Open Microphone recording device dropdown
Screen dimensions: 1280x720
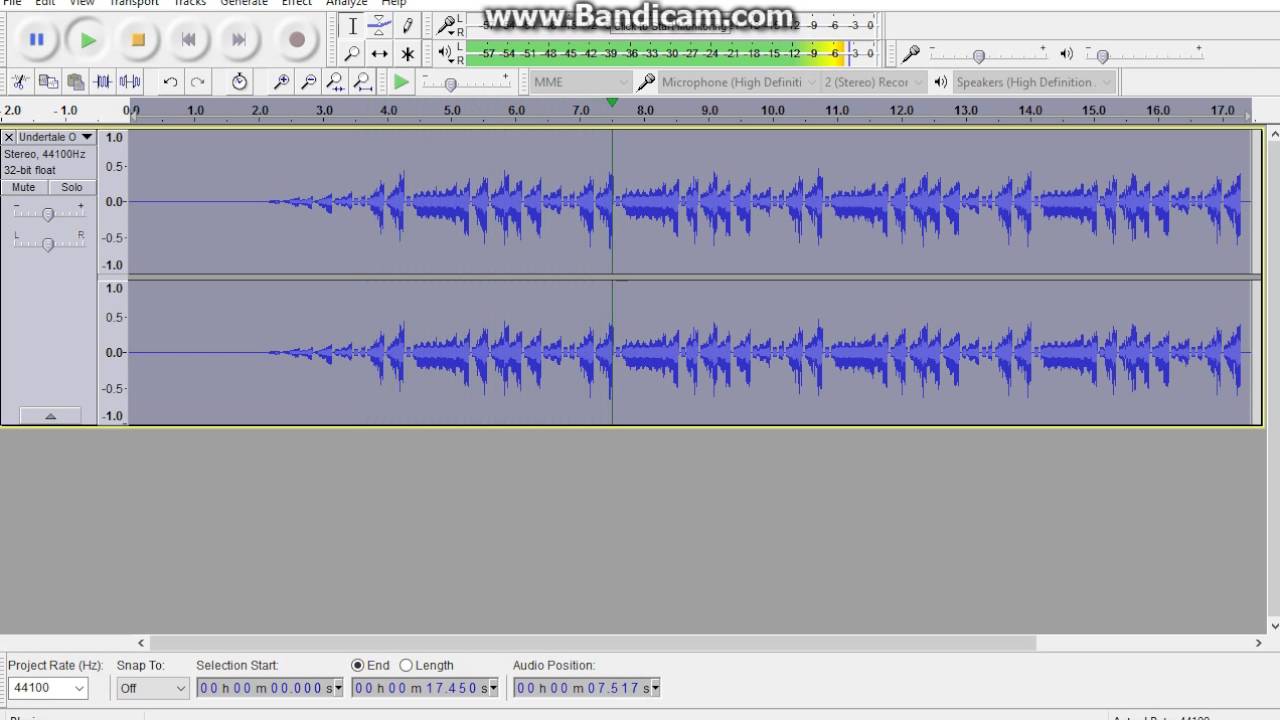pos(738,82)
